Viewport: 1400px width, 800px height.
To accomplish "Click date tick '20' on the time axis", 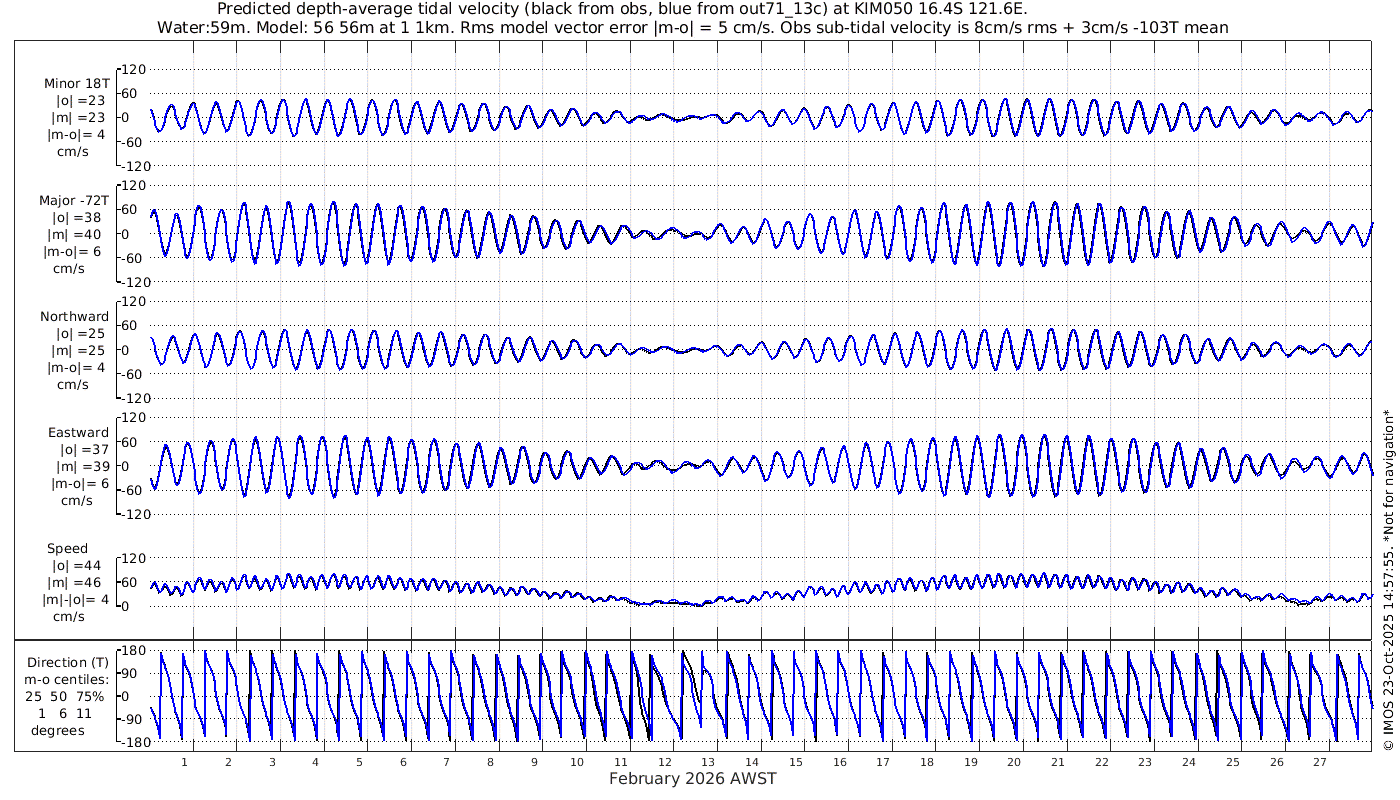I will click(1014, 761).
